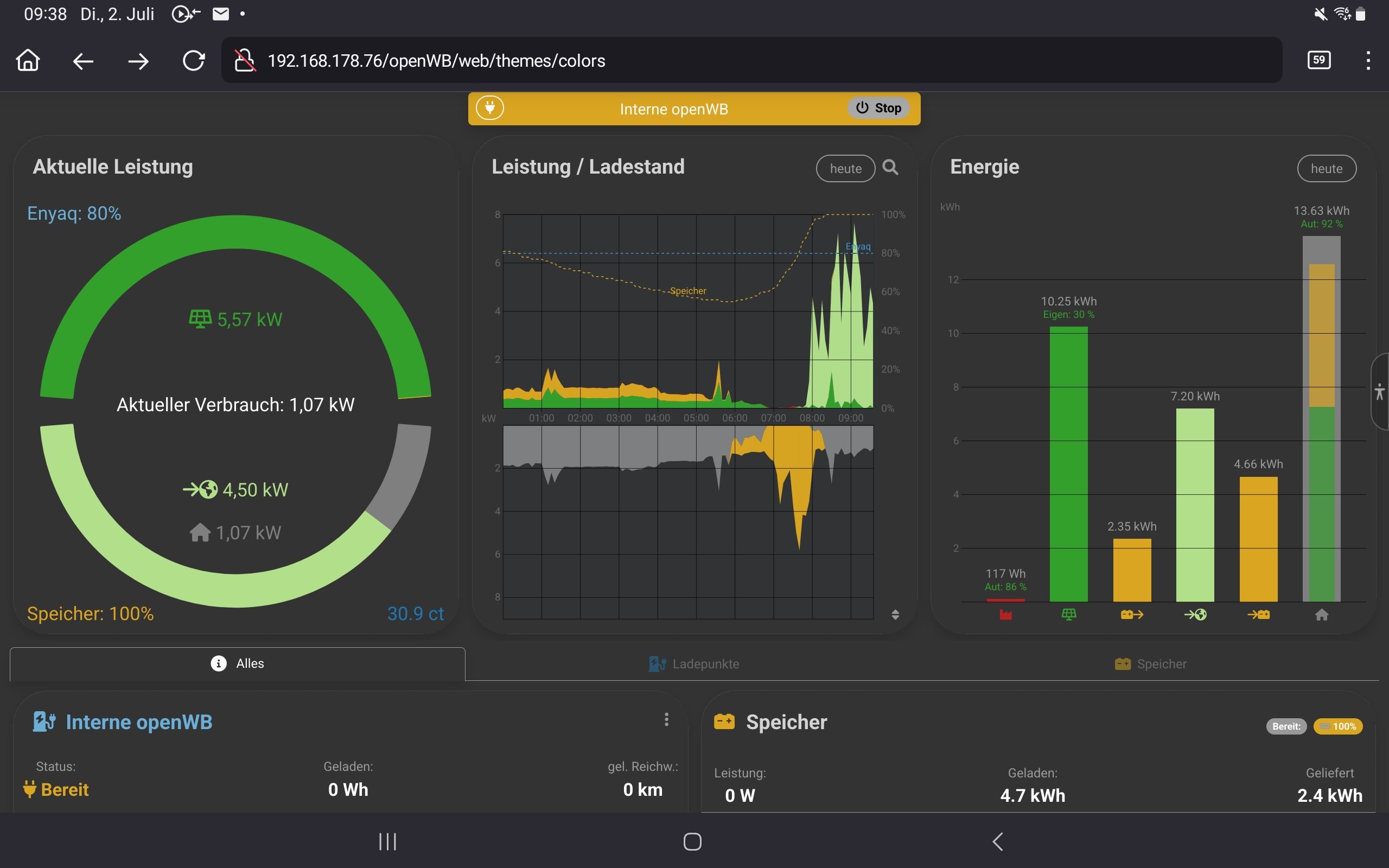Click the grid export globe icon under the Energie chart

tap(1195, 615)
